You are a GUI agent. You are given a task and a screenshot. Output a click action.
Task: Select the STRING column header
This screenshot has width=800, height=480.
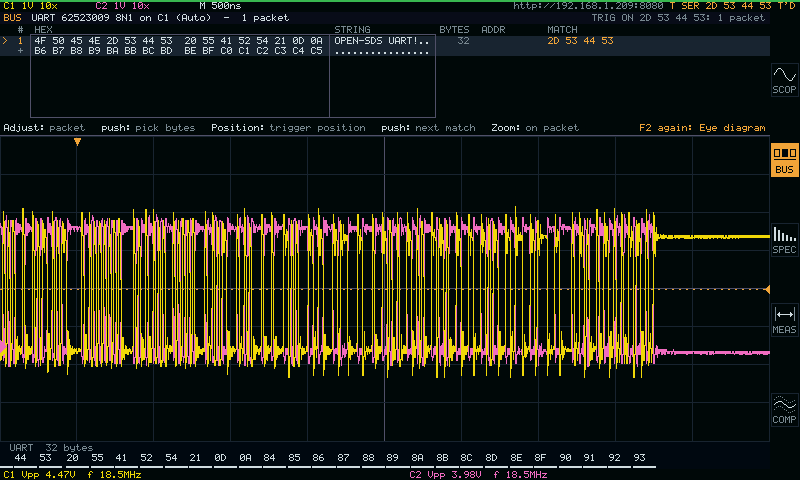pos(352,30)
